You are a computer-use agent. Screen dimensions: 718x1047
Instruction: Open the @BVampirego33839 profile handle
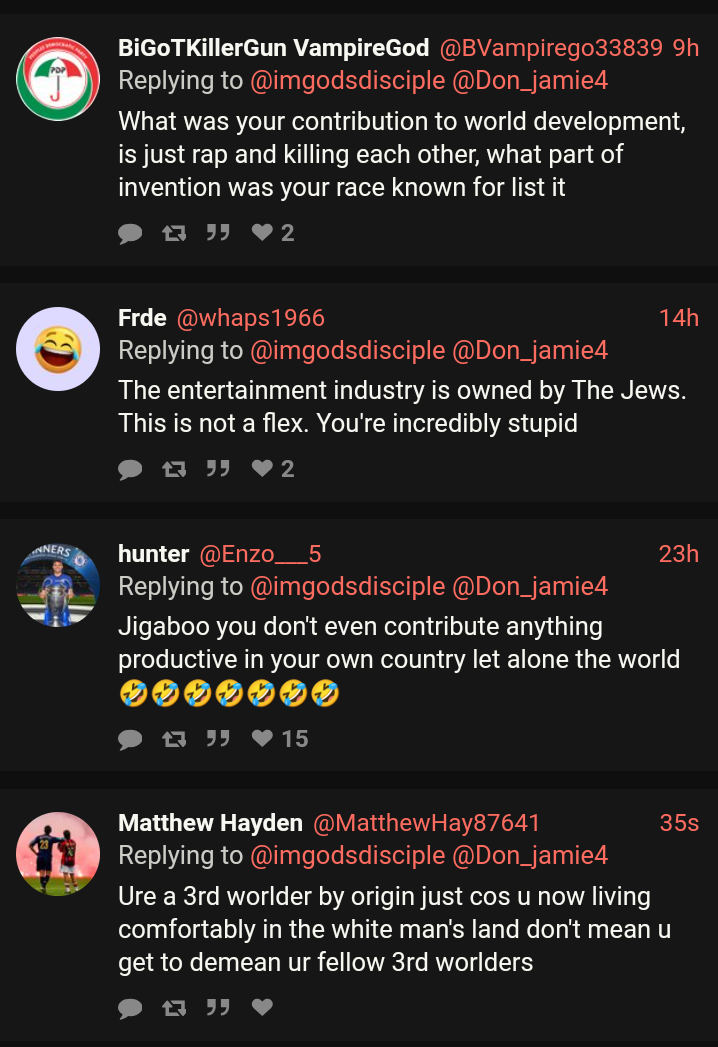(551, 48)
